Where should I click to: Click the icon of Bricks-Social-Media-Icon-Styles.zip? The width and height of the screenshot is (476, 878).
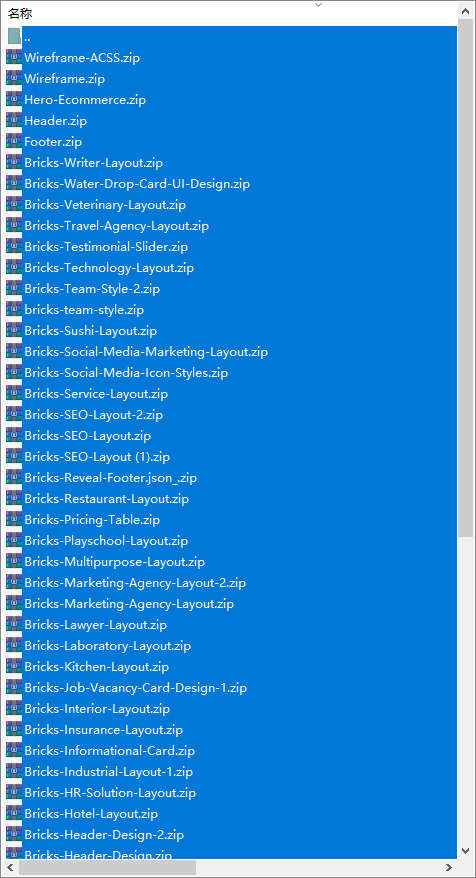14,372
